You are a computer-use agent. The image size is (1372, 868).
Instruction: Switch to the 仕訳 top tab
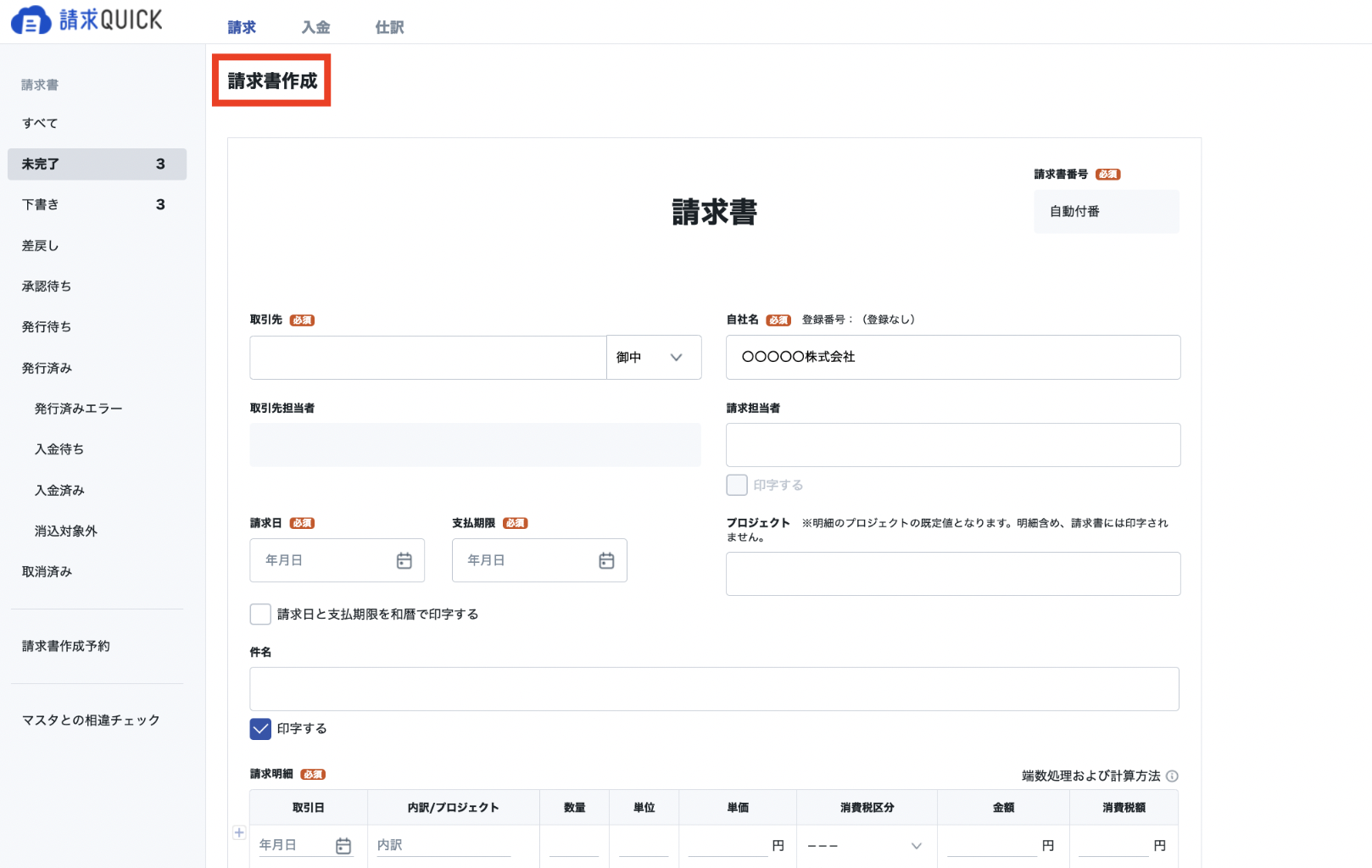(389, 27)
